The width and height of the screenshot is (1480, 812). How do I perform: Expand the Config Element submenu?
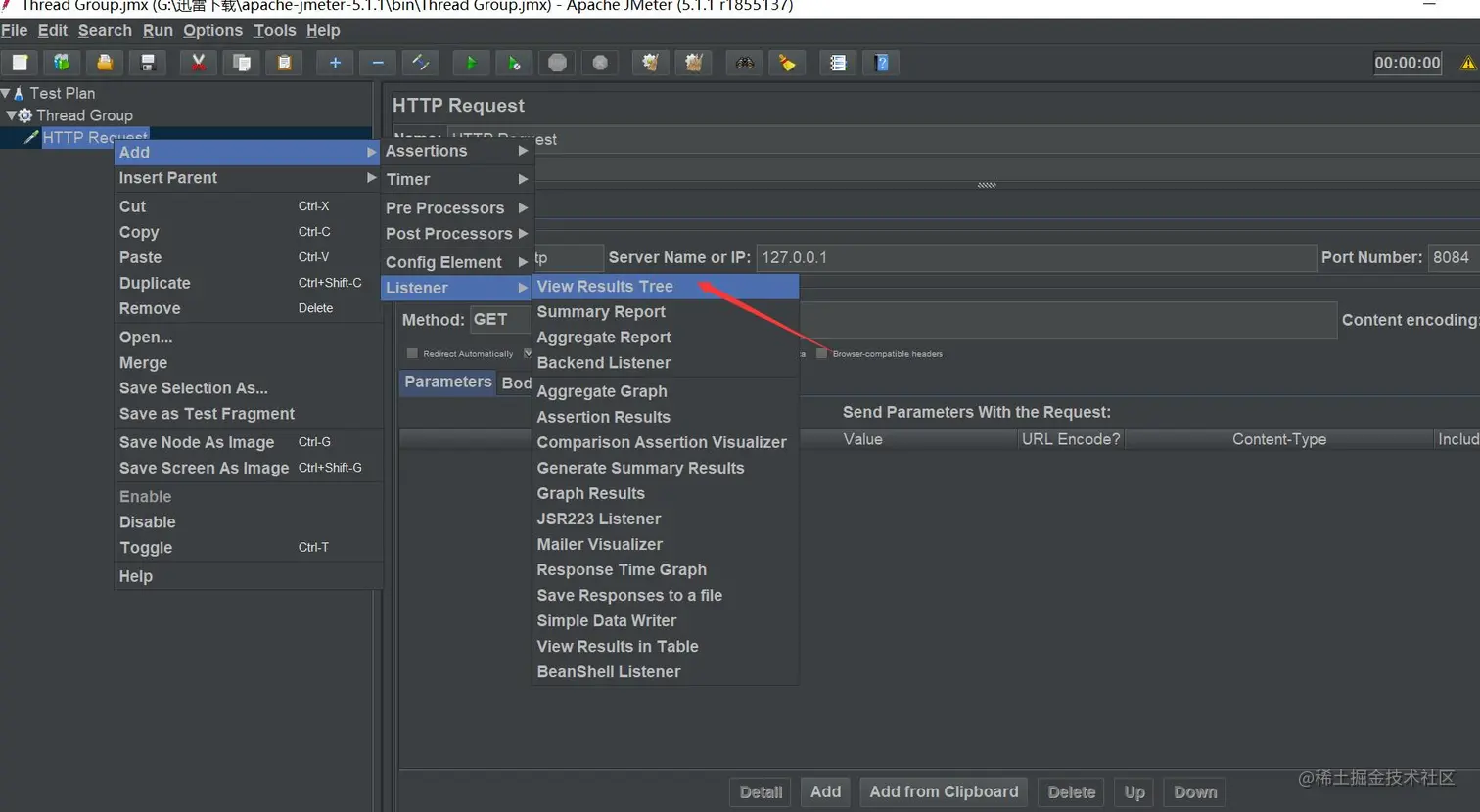456,262
